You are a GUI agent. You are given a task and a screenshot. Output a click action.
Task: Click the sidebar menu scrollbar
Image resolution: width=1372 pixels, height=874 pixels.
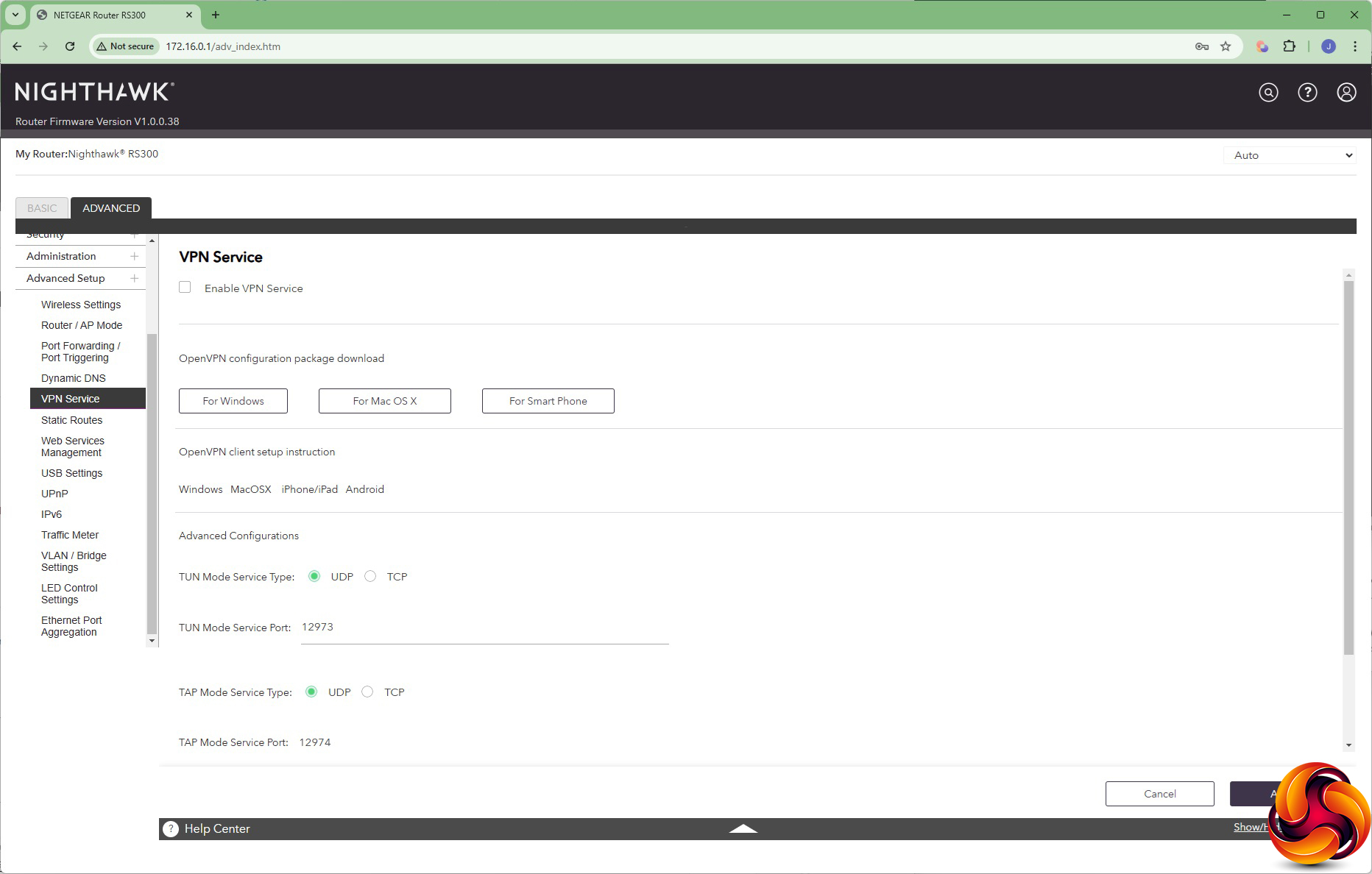pyautogui.click(x=152, y=483)
